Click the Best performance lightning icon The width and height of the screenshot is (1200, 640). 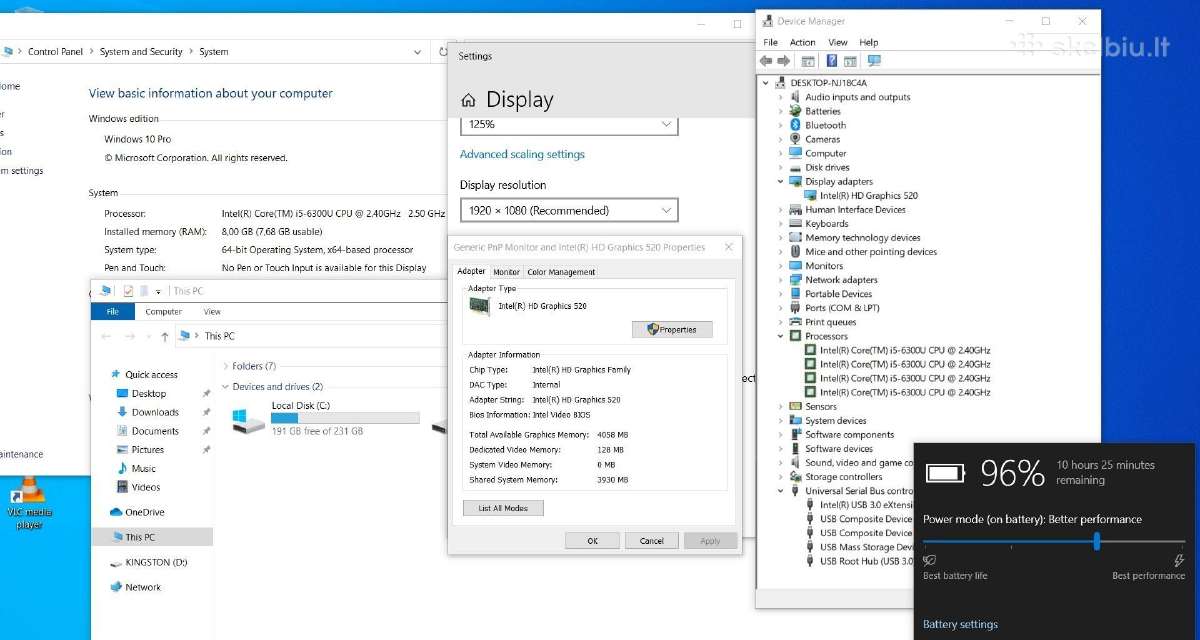[1179, 561]
